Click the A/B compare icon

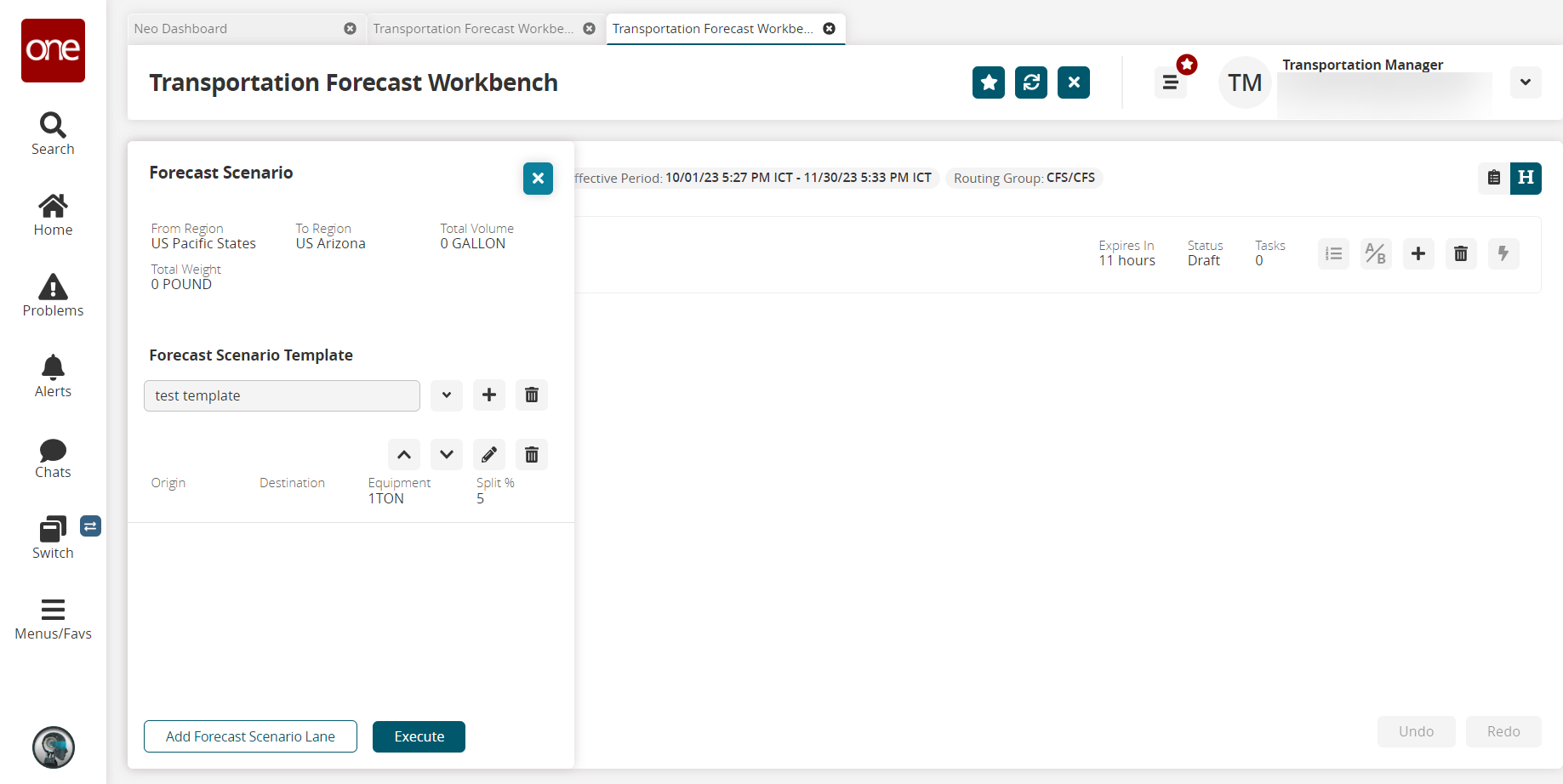point(1376,253)
